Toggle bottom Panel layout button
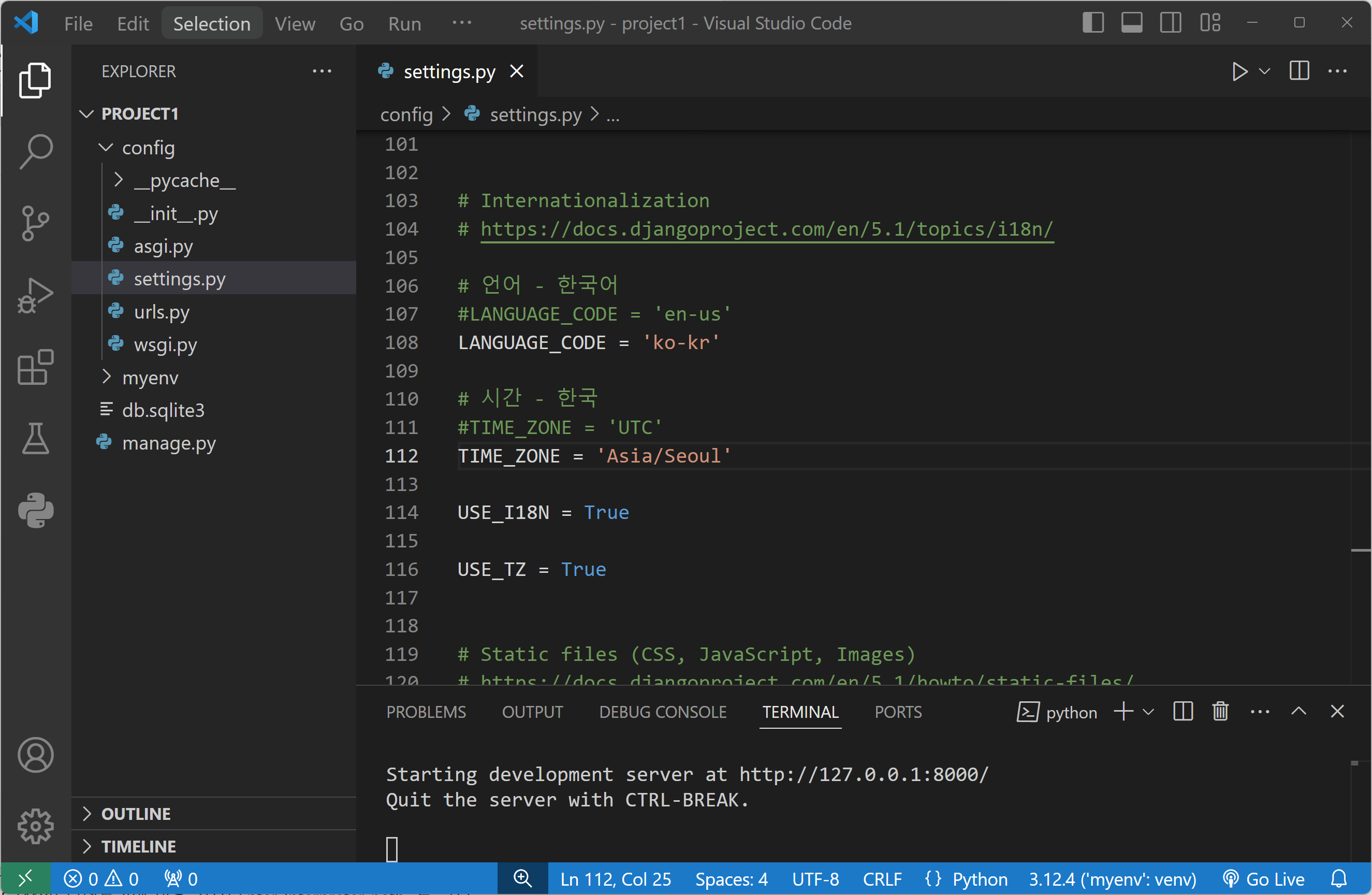The height and width of the screenshot is (895, 1372). tap(1131, 23)
